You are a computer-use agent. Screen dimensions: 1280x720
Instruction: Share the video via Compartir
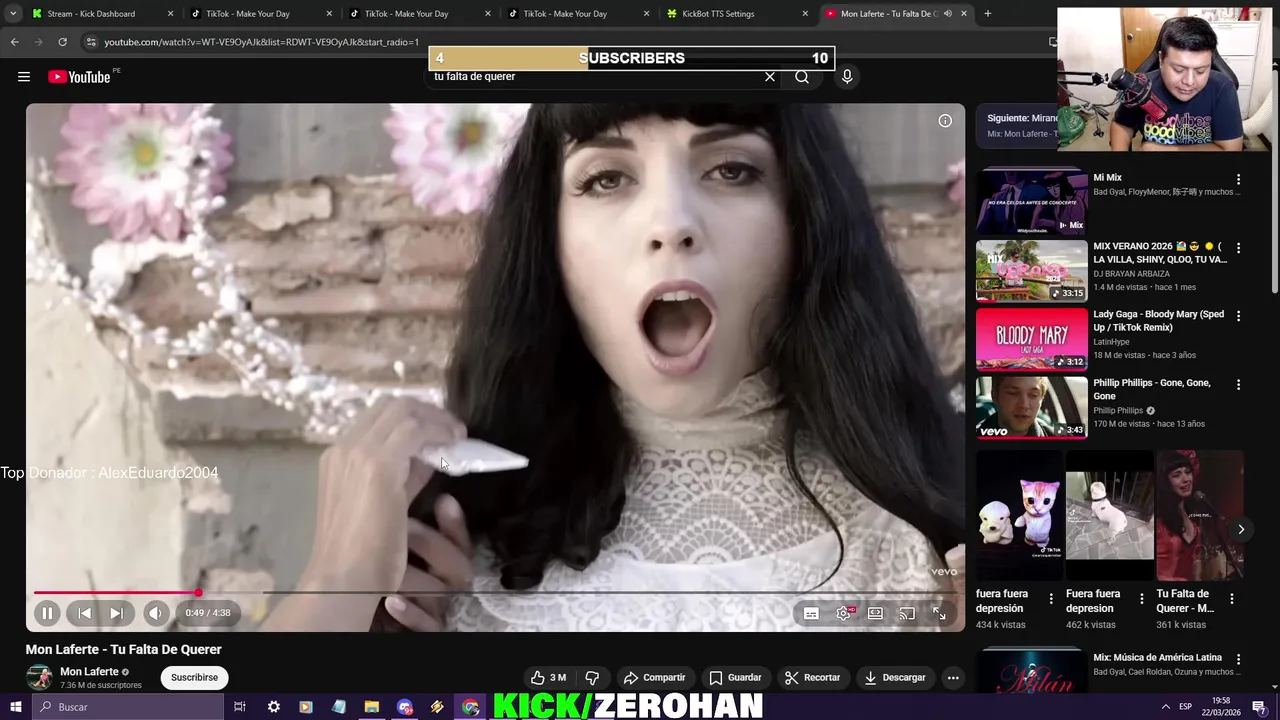(x=654, y=677)
